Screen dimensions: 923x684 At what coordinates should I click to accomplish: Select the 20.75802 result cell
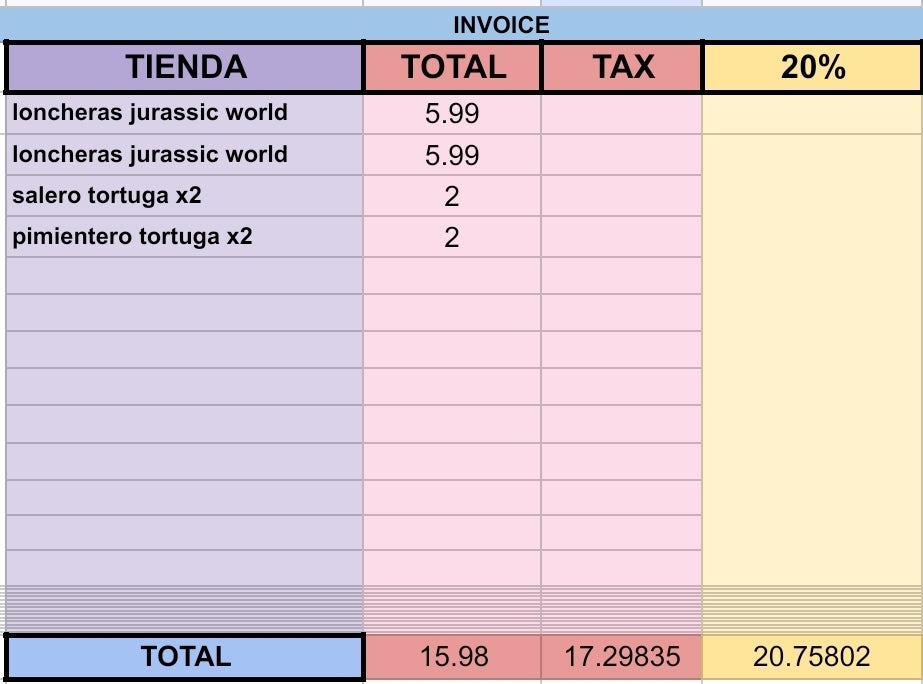coord(812,656)
